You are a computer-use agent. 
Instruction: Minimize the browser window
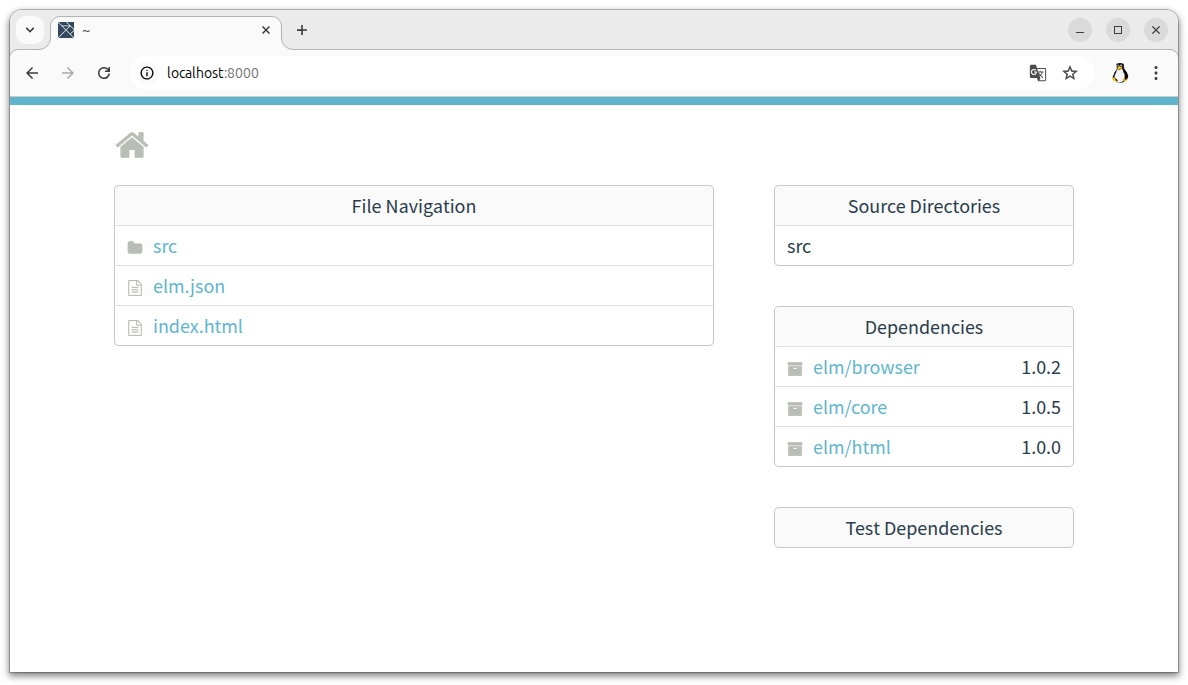(1080, 30)
